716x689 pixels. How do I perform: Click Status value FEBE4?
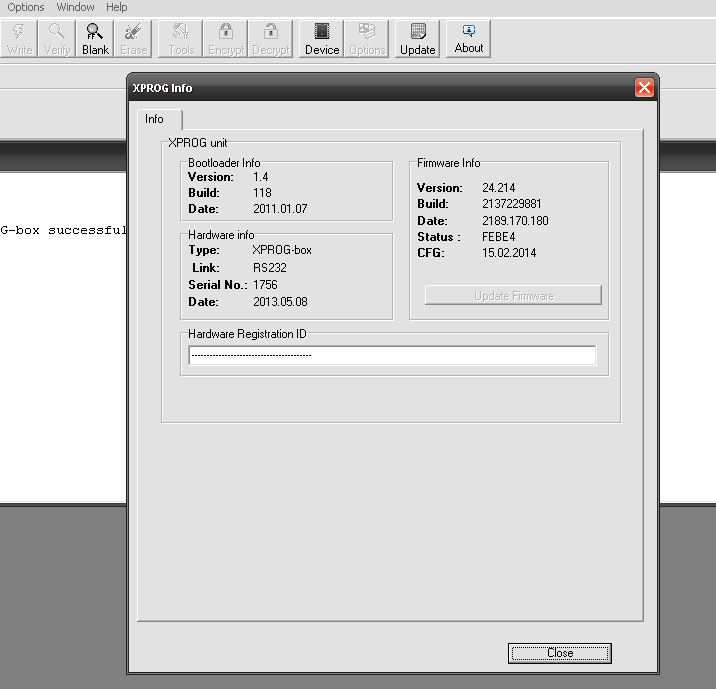[499, 237]
